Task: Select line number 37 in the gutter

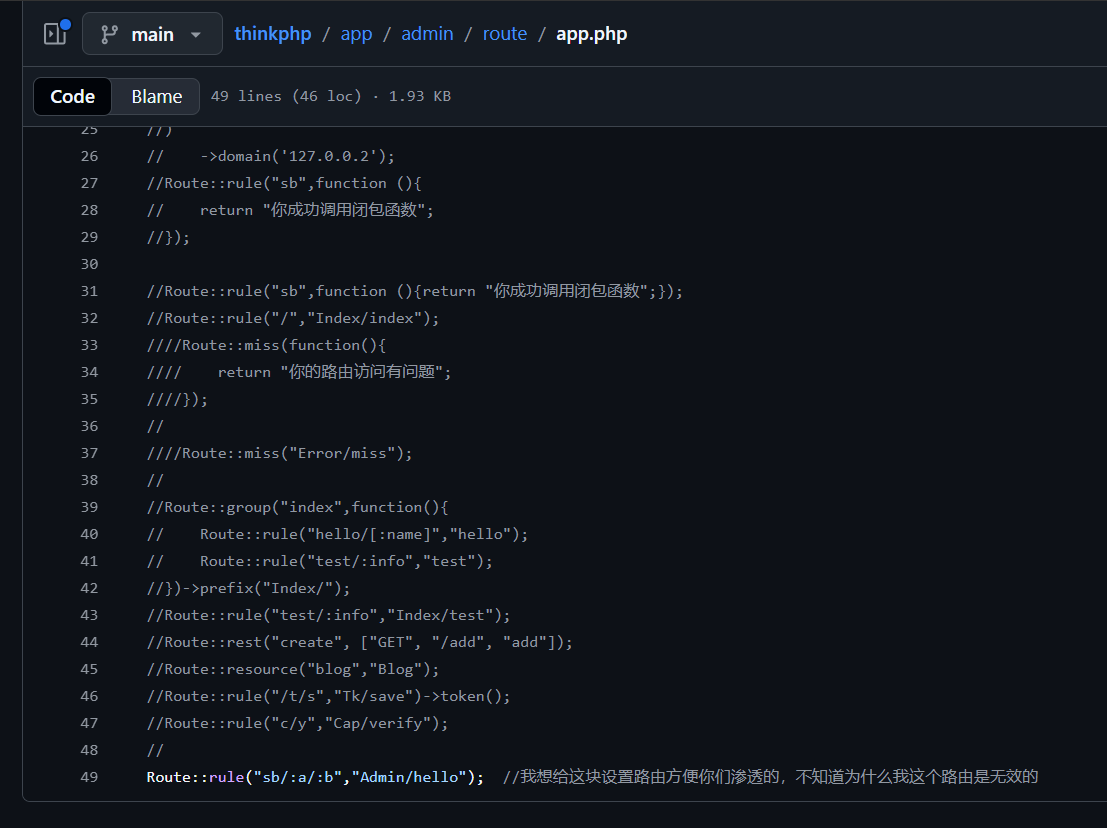Action: [89, 453]
